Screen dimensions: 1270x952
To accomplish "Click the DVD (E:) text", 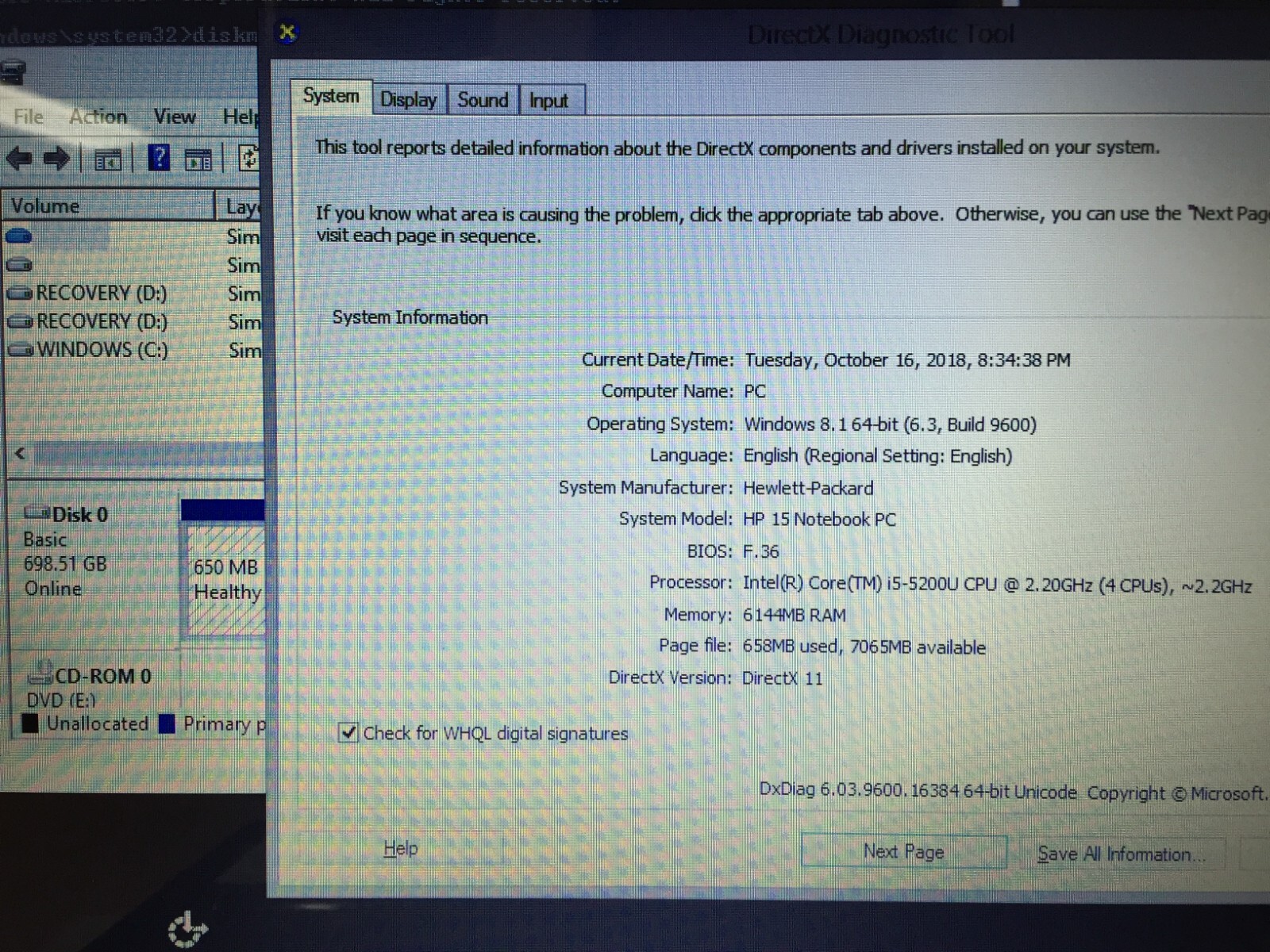I will point(61,701).
